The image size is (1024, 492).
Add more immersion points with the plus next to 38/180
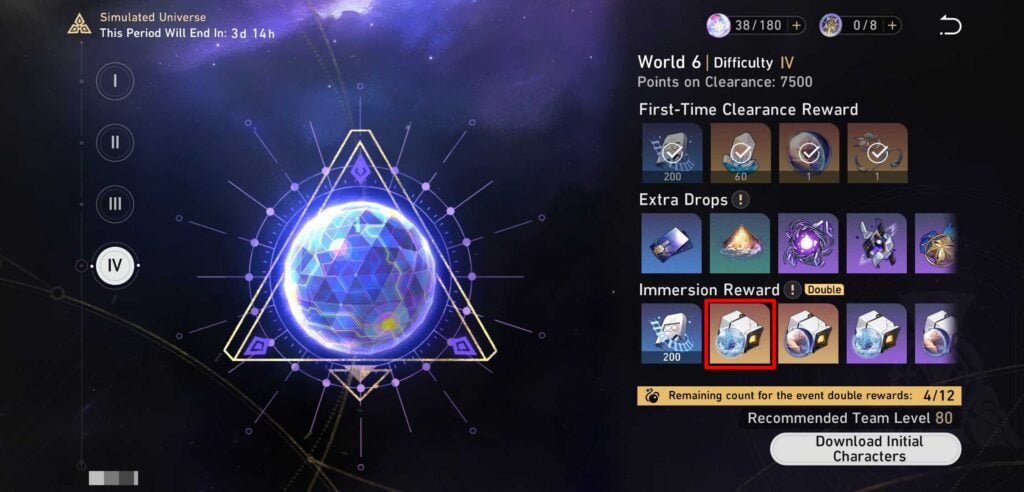click(796, 25)
